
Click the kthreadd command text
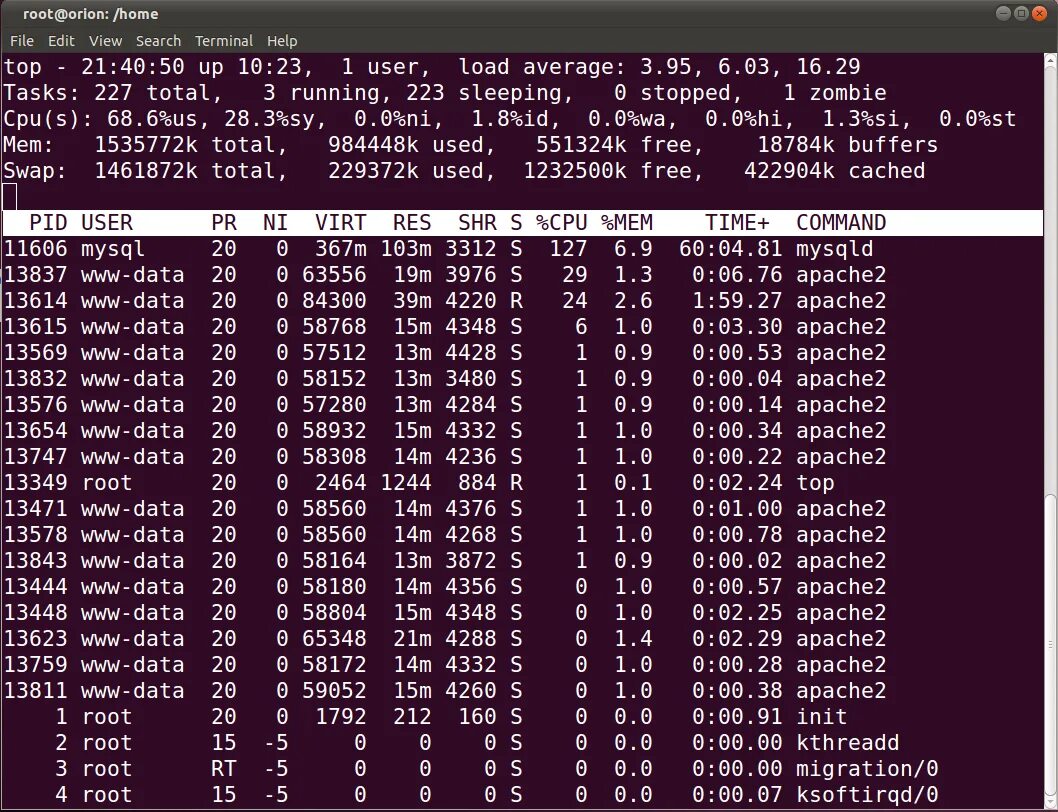(847, 742)
